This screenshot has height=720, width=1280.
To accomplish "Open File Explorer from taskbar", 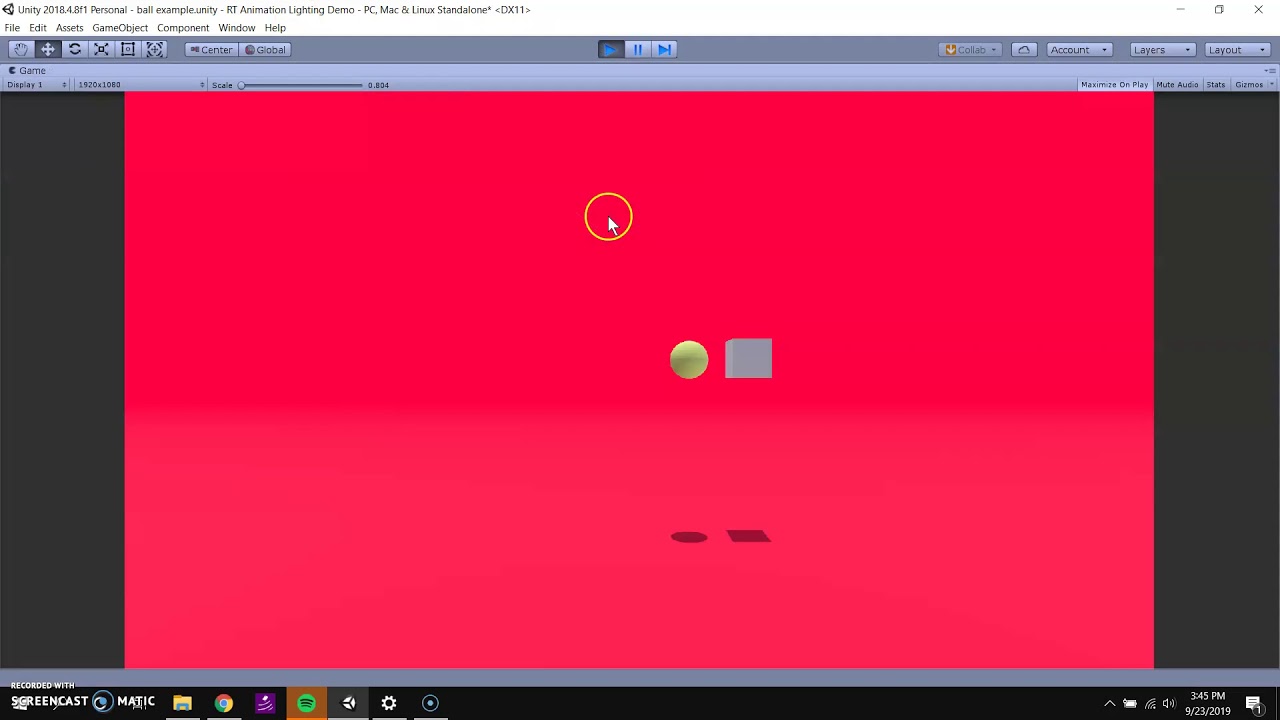I will click(182, 703).
